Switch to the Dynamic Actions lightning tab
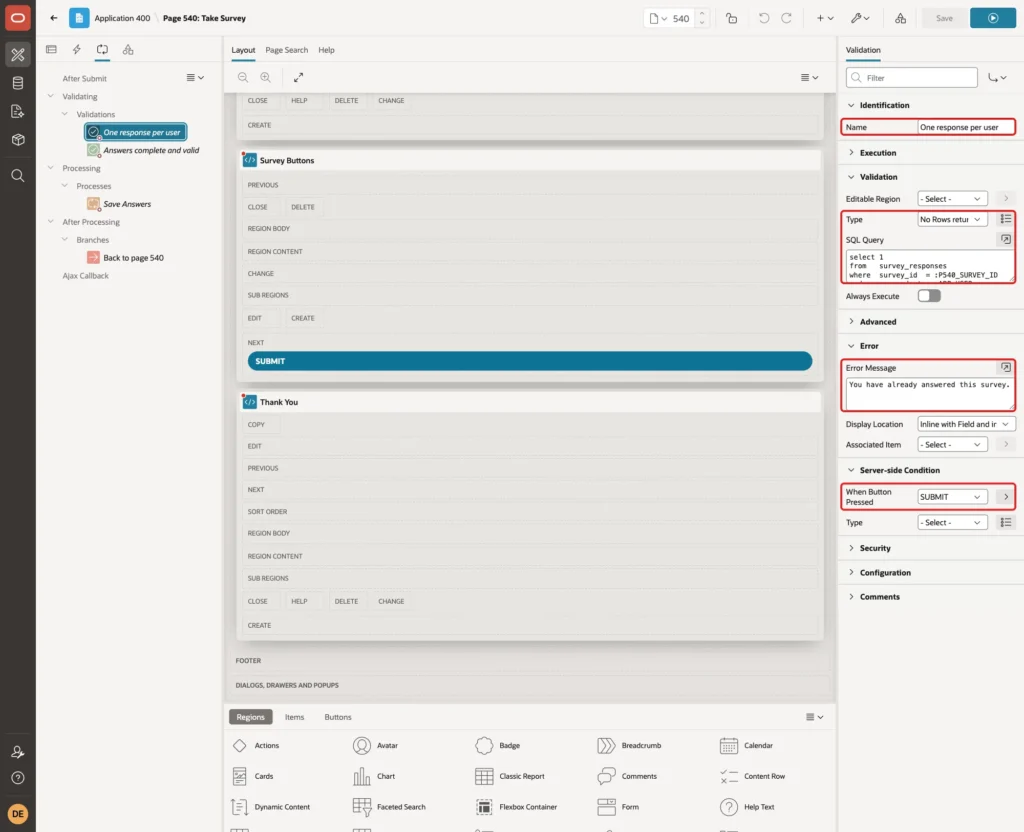The height and width of the screenshot is (832, 1024). [76, 50]
